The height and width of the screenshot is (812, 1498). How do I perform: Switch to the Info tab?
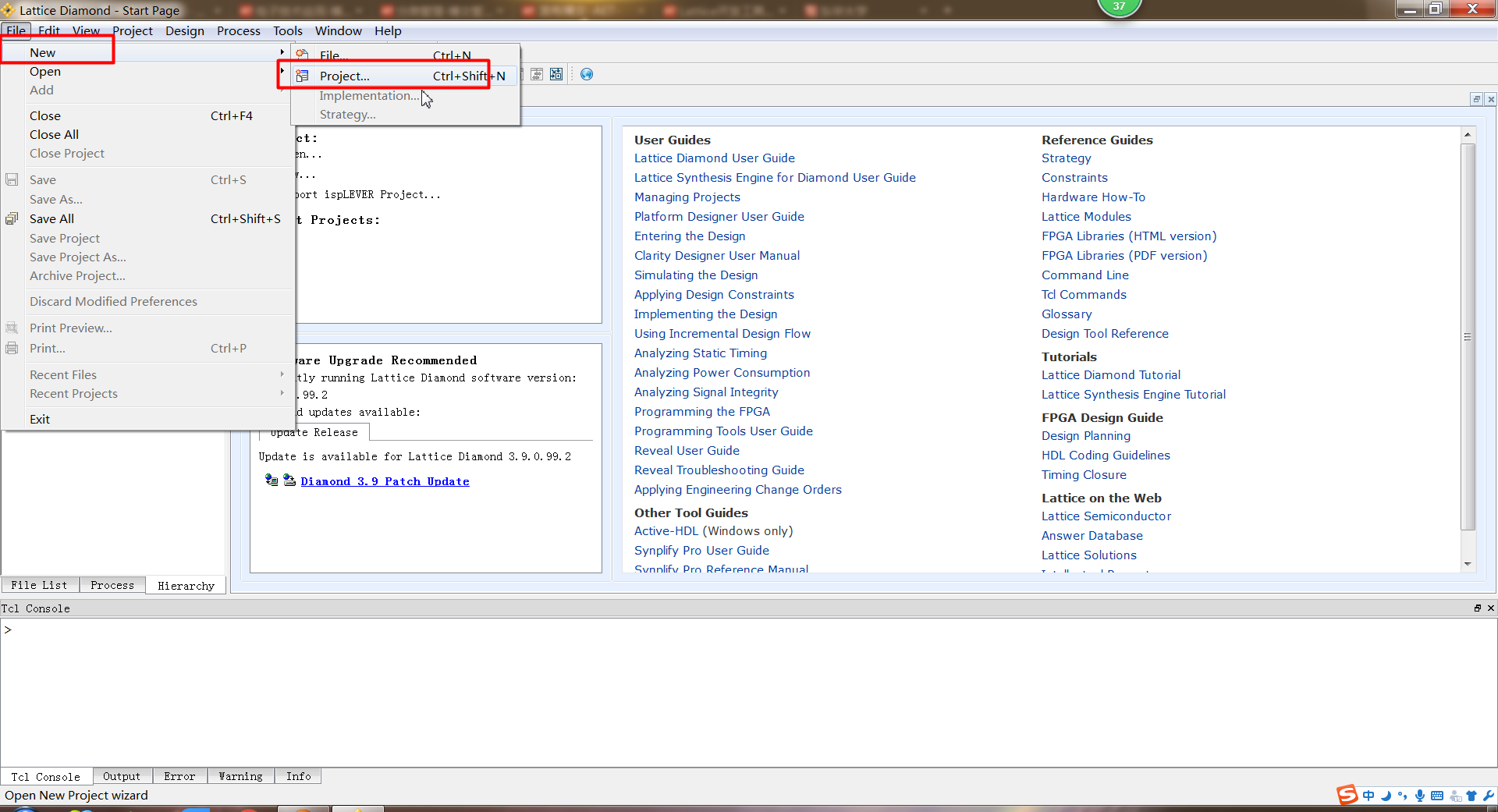click(x=298, y=776)
